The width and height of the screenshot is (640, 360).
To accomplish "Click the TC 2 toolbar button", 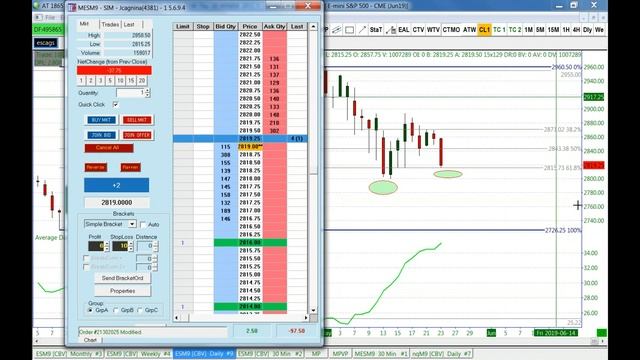I will [515, 30].
